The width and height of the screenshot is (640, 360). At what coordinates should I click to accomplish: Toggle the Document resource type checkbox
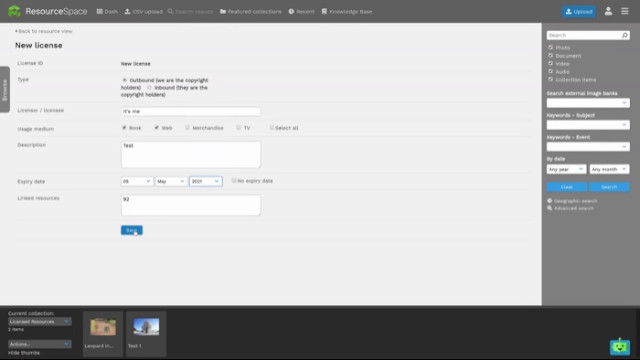550,56
